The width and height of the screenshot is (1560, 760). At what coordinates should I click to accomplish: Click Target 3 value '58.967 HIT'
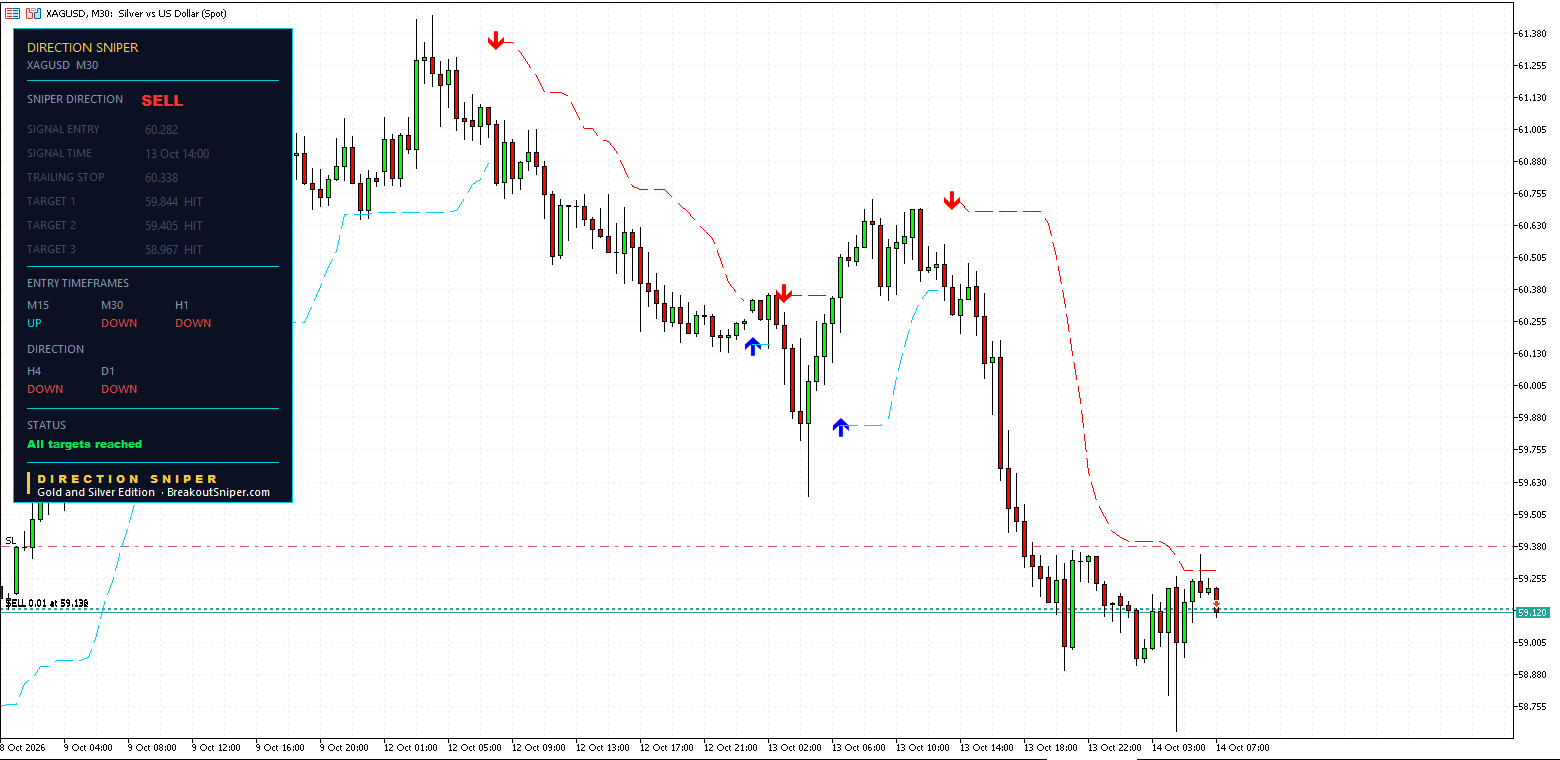[x=174, y=250]
